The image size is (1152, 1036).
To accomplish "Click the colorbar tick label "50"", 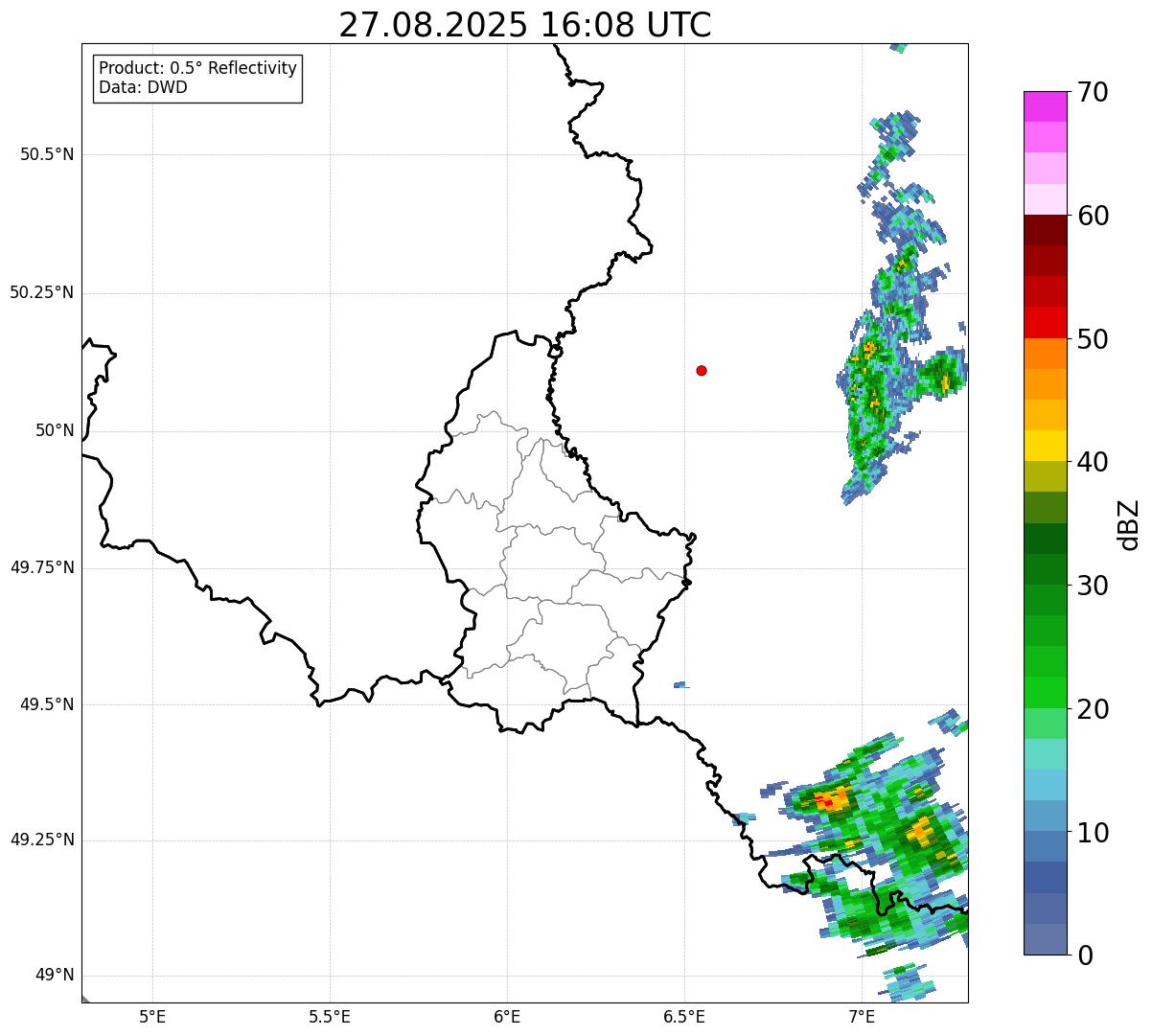I will coord(1093,339).
